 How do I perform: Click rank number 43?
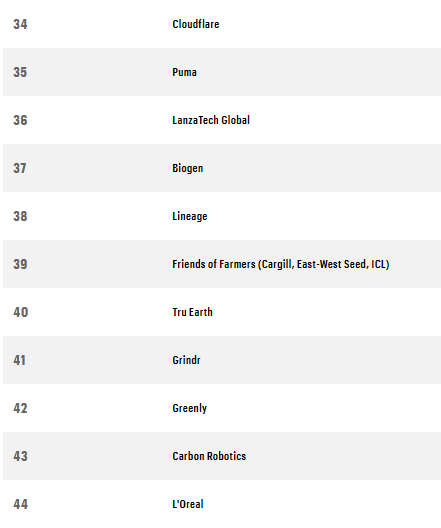point(20,456)
